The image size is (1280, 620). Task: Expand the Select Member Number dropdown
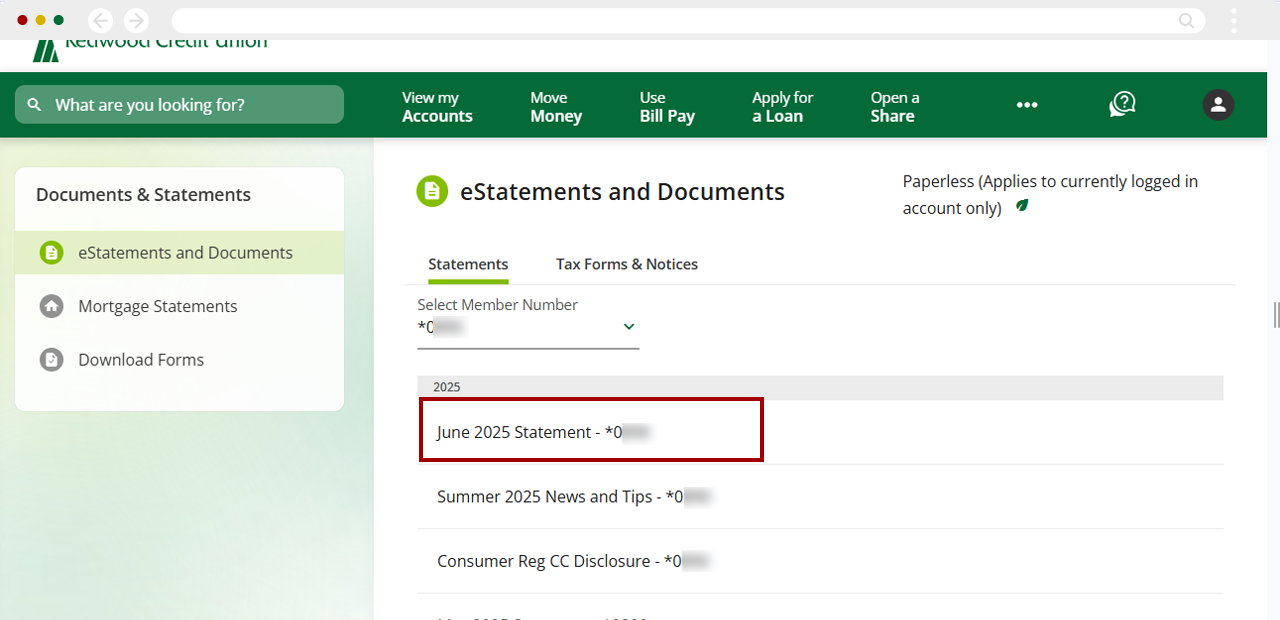click(528, 326)
